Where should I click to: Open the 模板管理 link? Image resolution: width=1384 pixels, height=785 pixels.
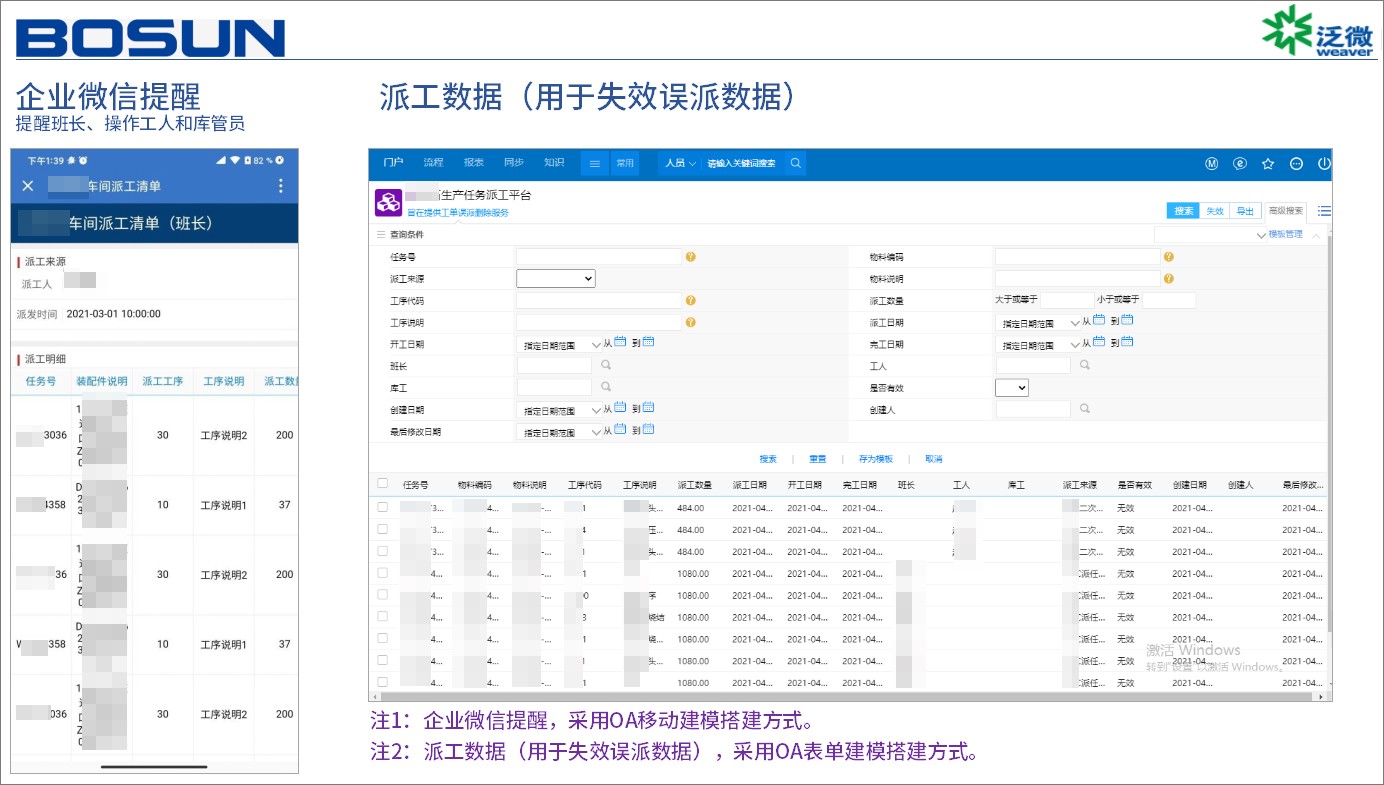coord(1286,234)
